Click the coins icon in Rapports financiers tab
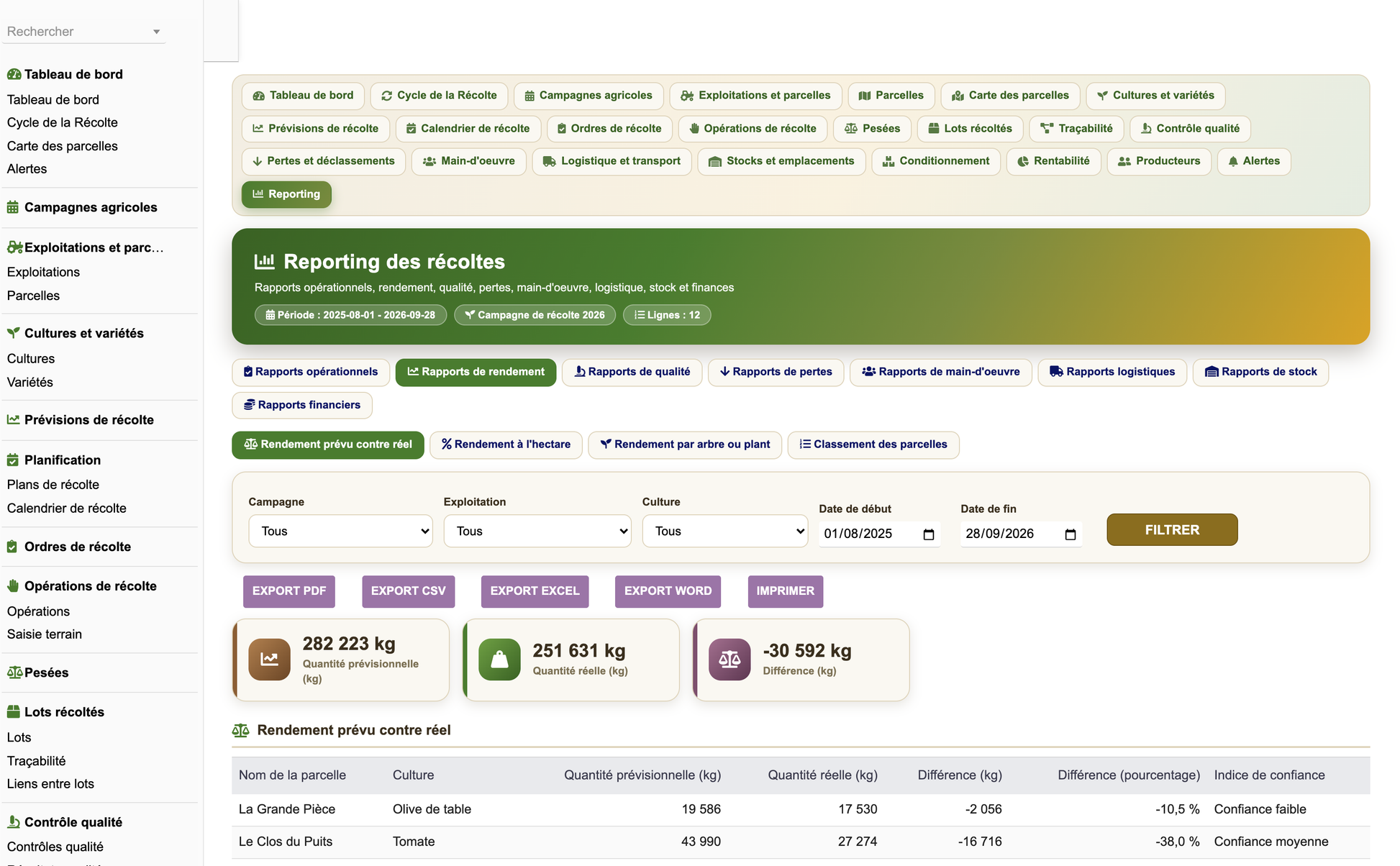The image size is (1400, 866). 250,405
